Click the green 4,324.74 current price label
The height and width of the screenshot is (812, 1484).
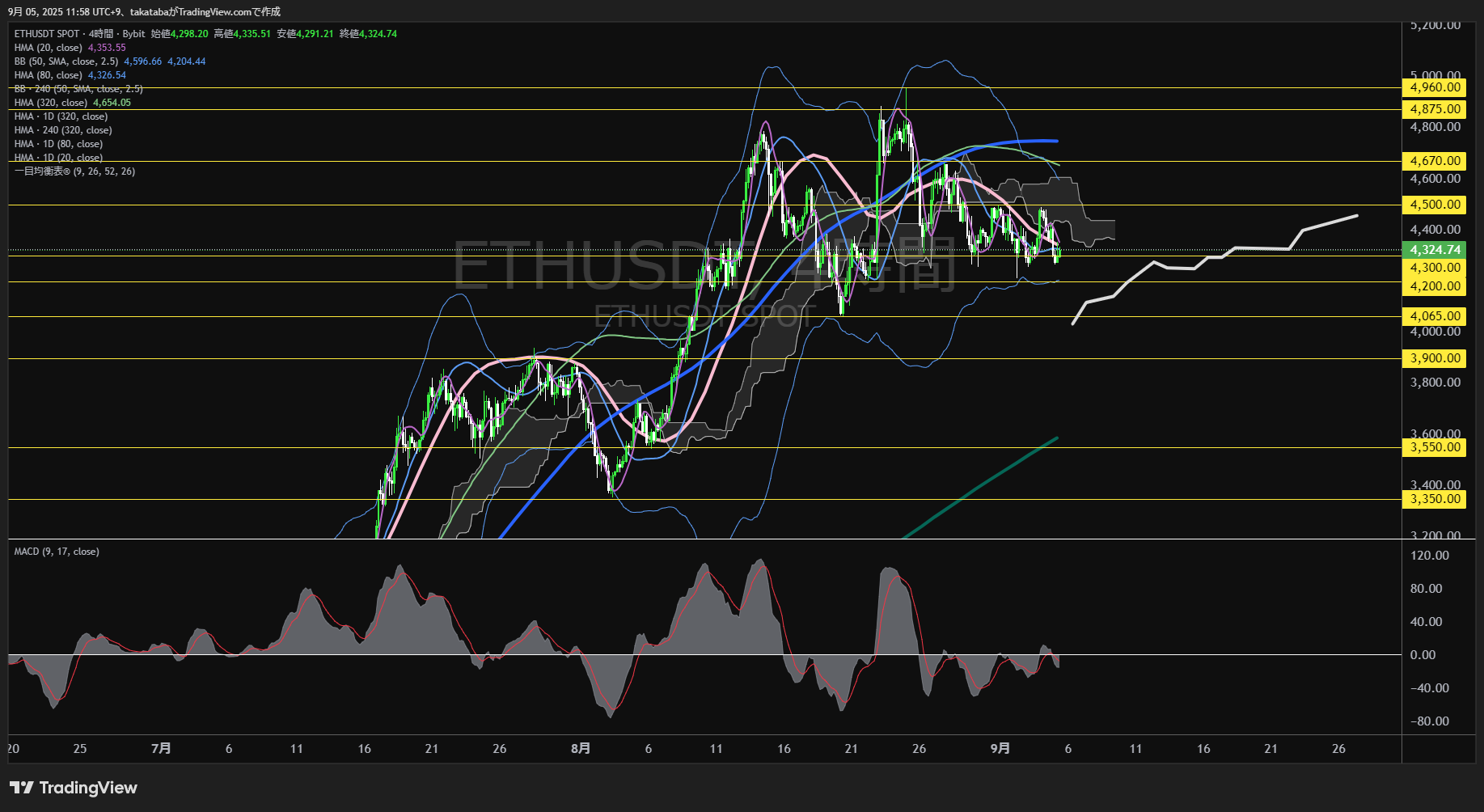[x=1435, y=250]
